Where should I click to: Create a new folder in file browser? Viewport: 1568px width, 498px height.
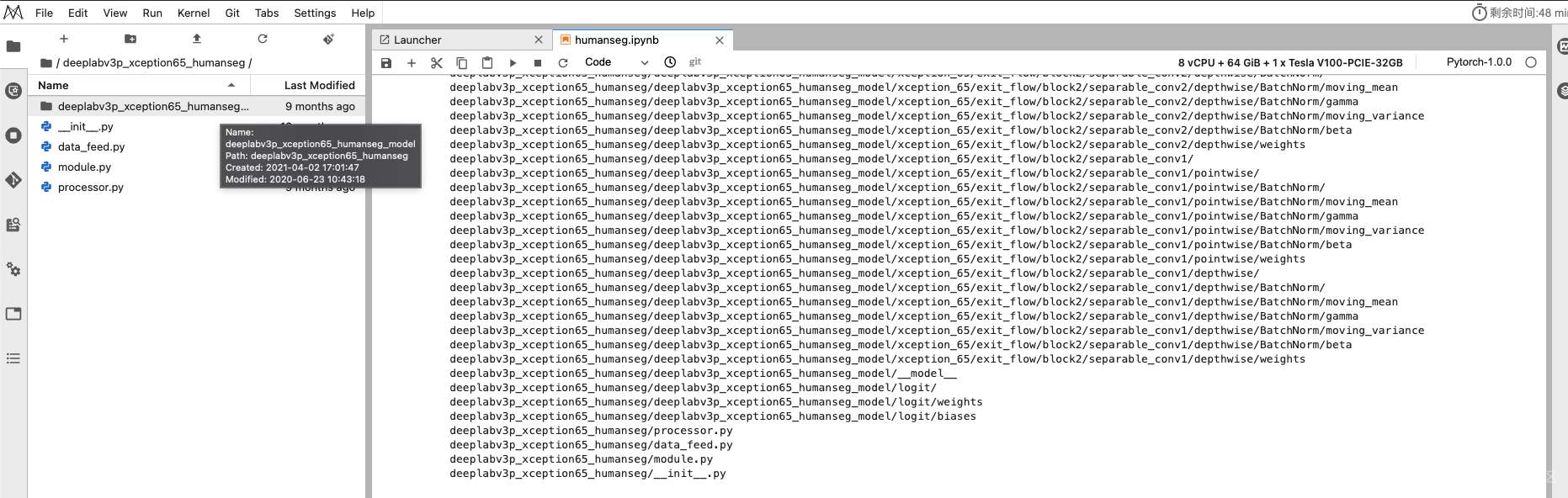[x=130, y=39]
